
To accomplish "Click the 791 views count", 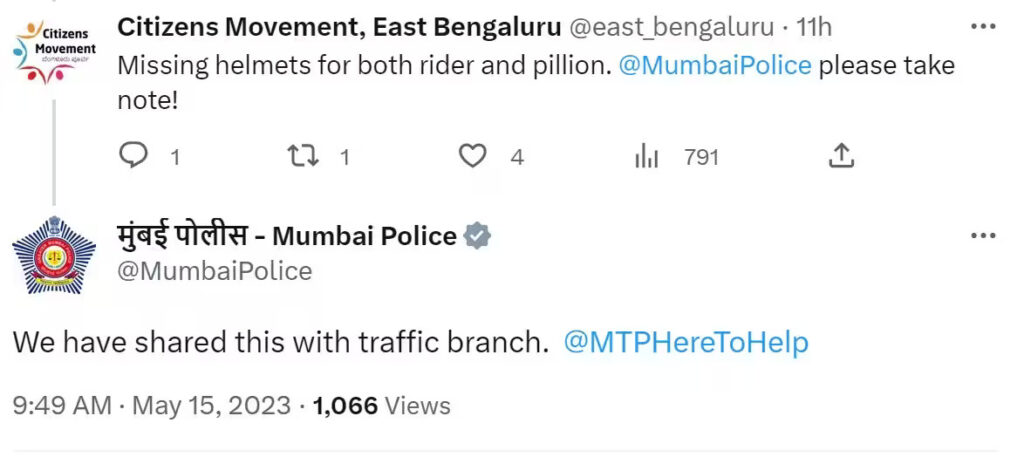I will [x=701, y=157].
